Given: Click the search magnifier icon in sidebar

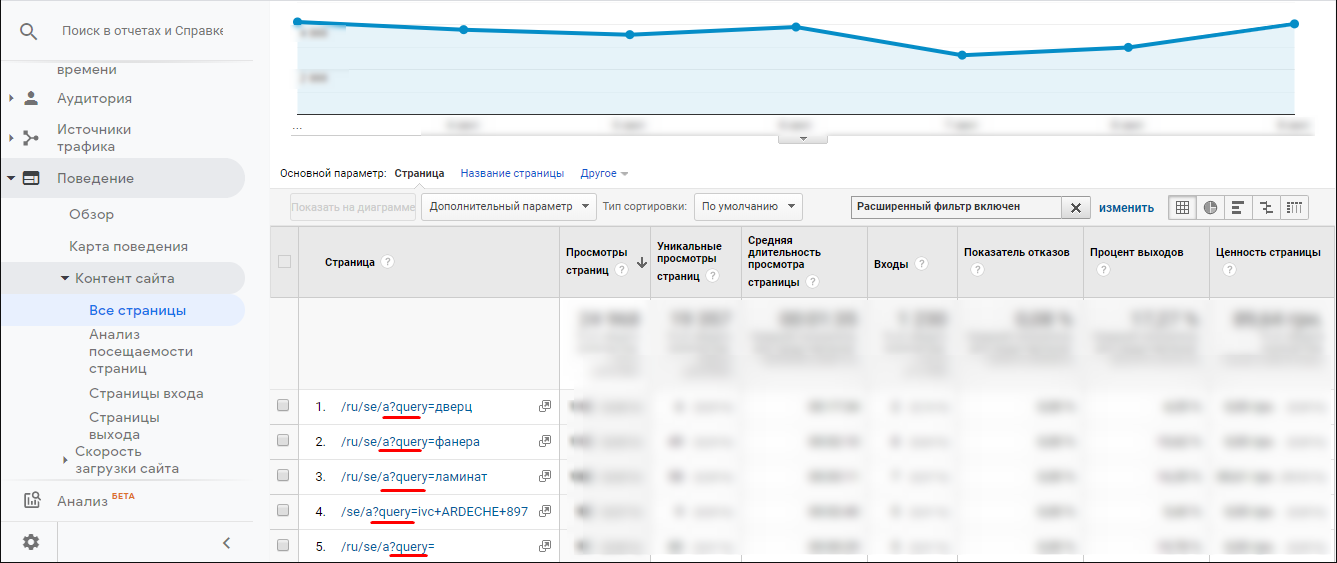Looking at the screenshot, I should [x=28, y=31].
